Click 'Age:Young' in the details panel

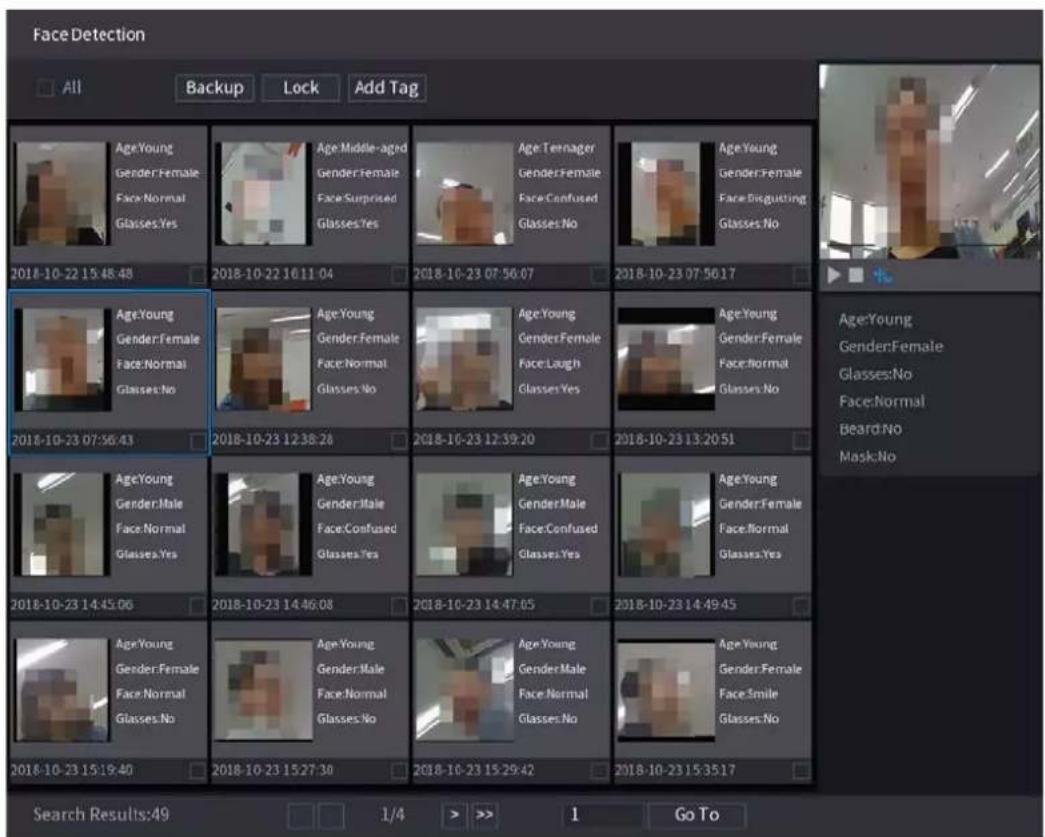click(x=875, y=319)
